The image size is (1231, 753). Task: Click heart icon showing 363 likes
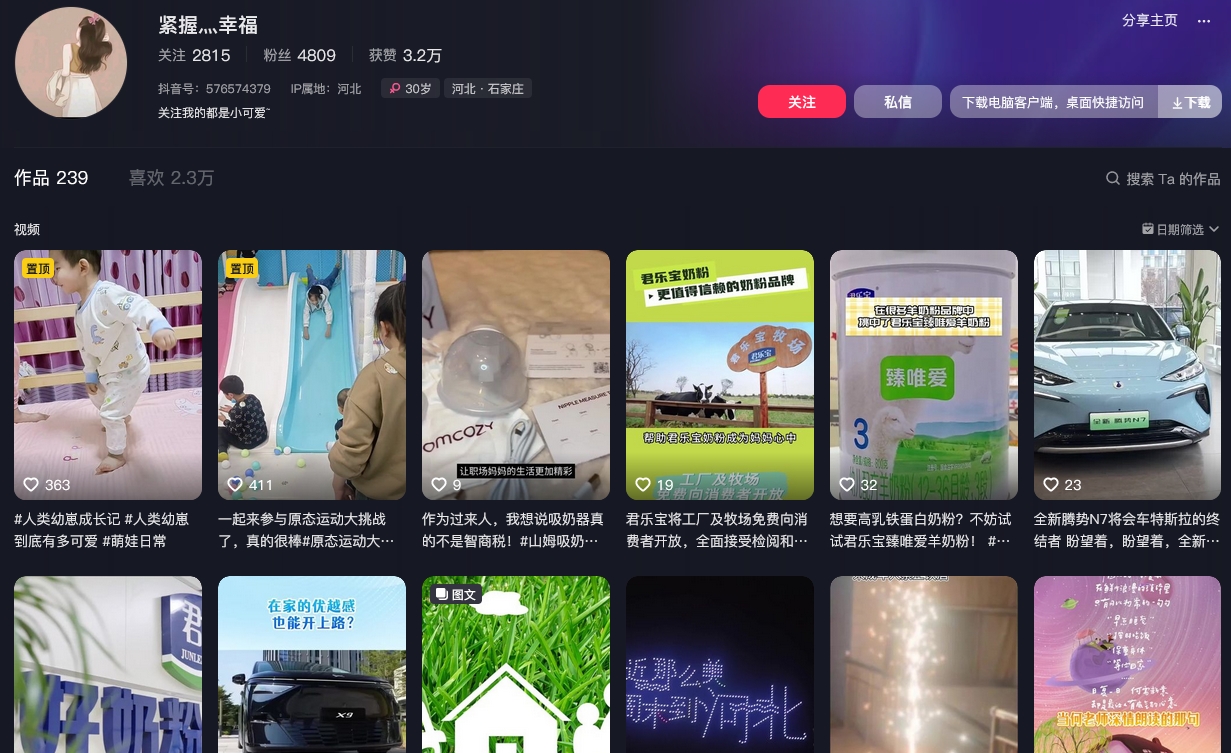pos(31,484)
